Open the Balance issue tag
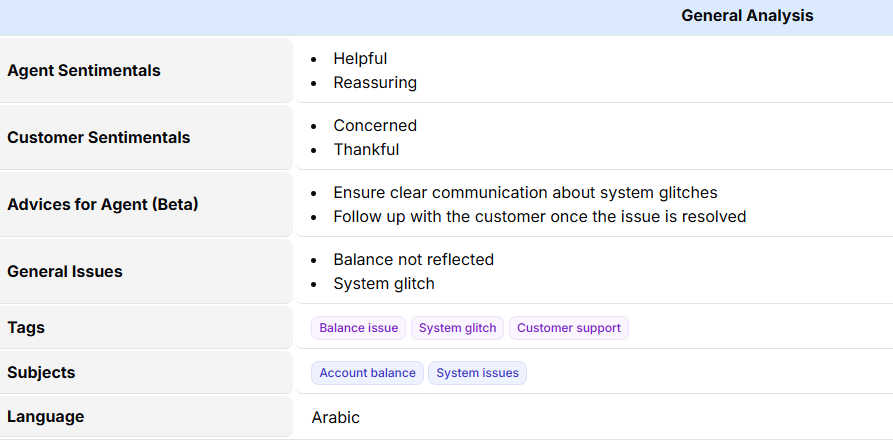Screen dimensions: 893x440 (359, 328)
